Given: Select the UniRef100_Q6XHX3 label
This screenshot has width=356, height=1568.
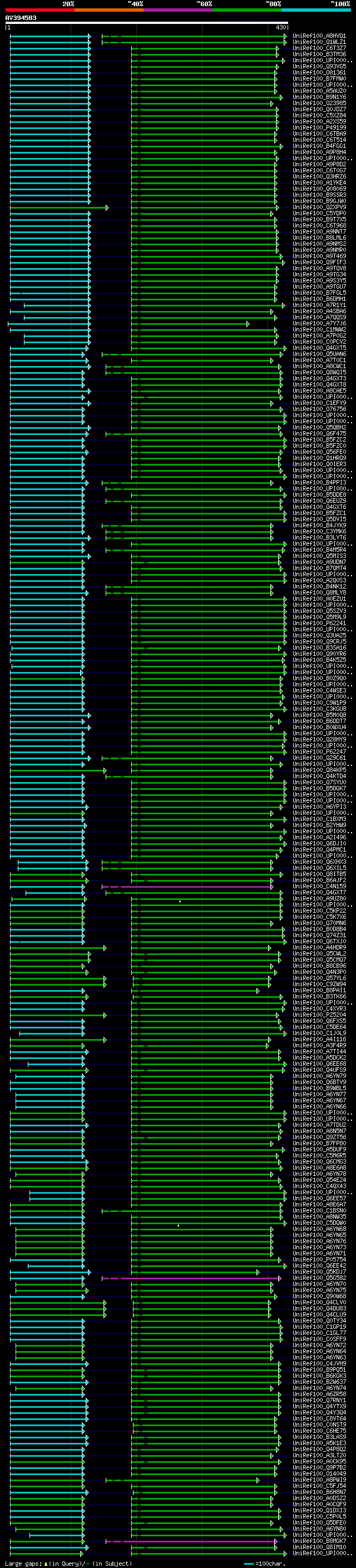Looking at the screenshot, I should pyautogui.click(x=319, y=862).
